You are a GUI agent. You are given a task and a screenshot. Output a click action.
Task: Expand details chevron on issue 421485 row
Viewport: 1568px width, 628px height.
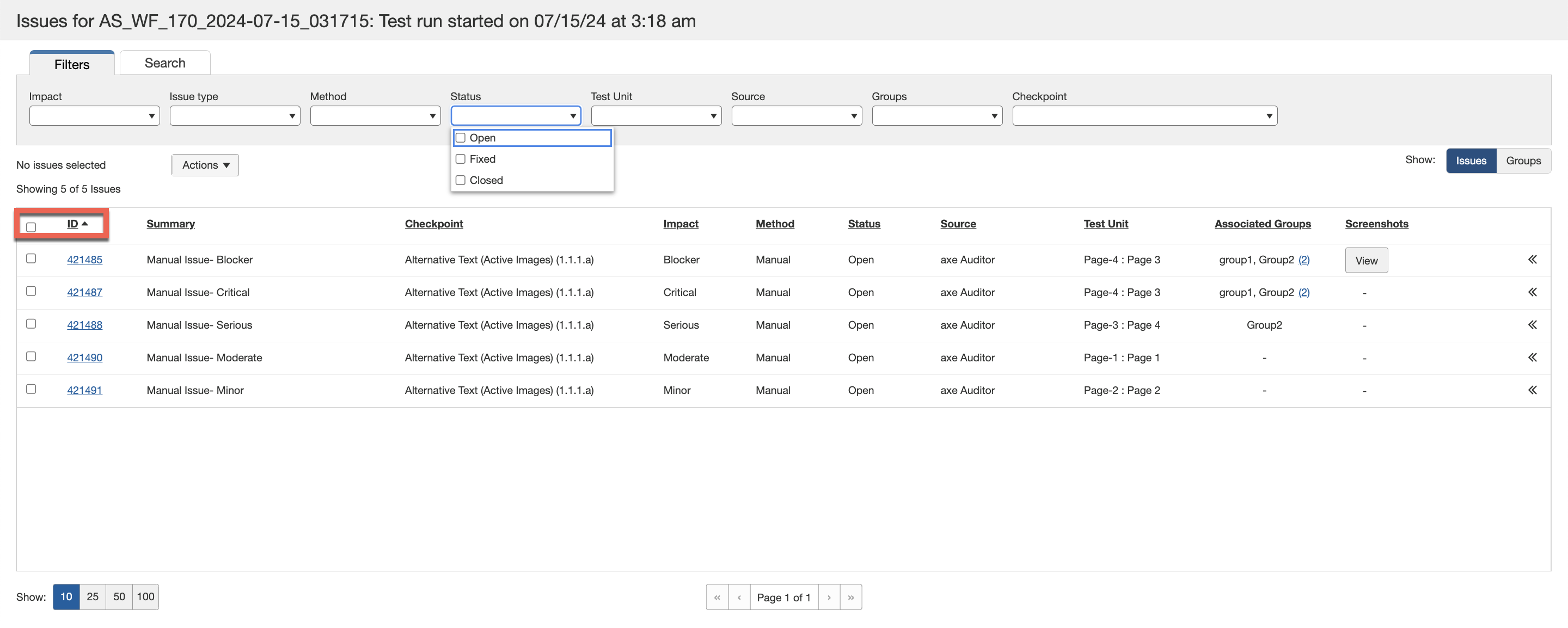point(1532,259)
